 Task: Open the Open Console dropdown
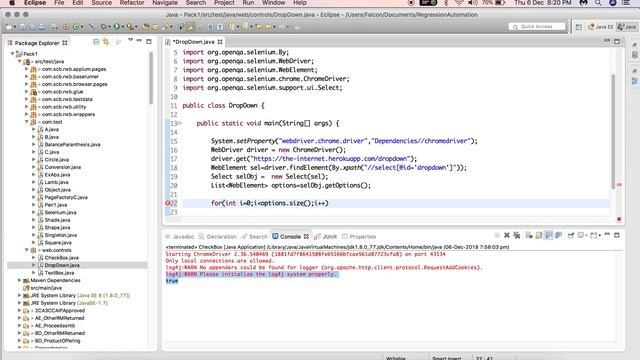(600, 236)
